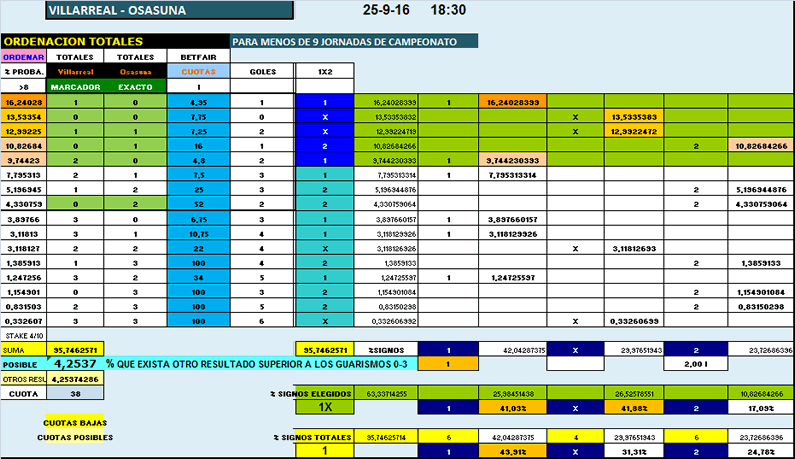Select the ORDENACION TOTALES header
The image size is (795, 459).
[x=115, y=41]
